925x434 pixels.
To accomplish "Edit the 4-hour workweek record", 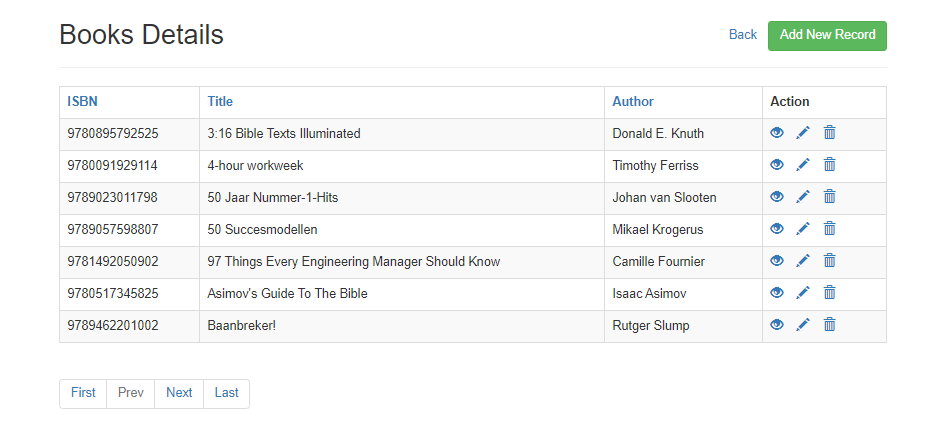I will click(x=803, y=165).
